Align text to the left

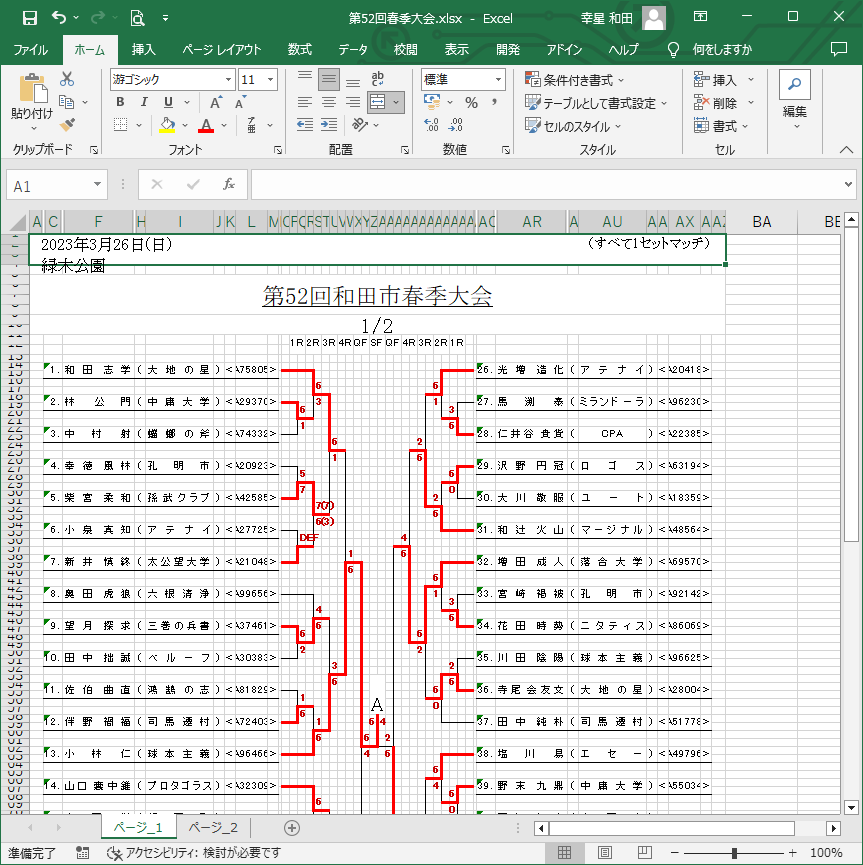click(x=305, y=103)
